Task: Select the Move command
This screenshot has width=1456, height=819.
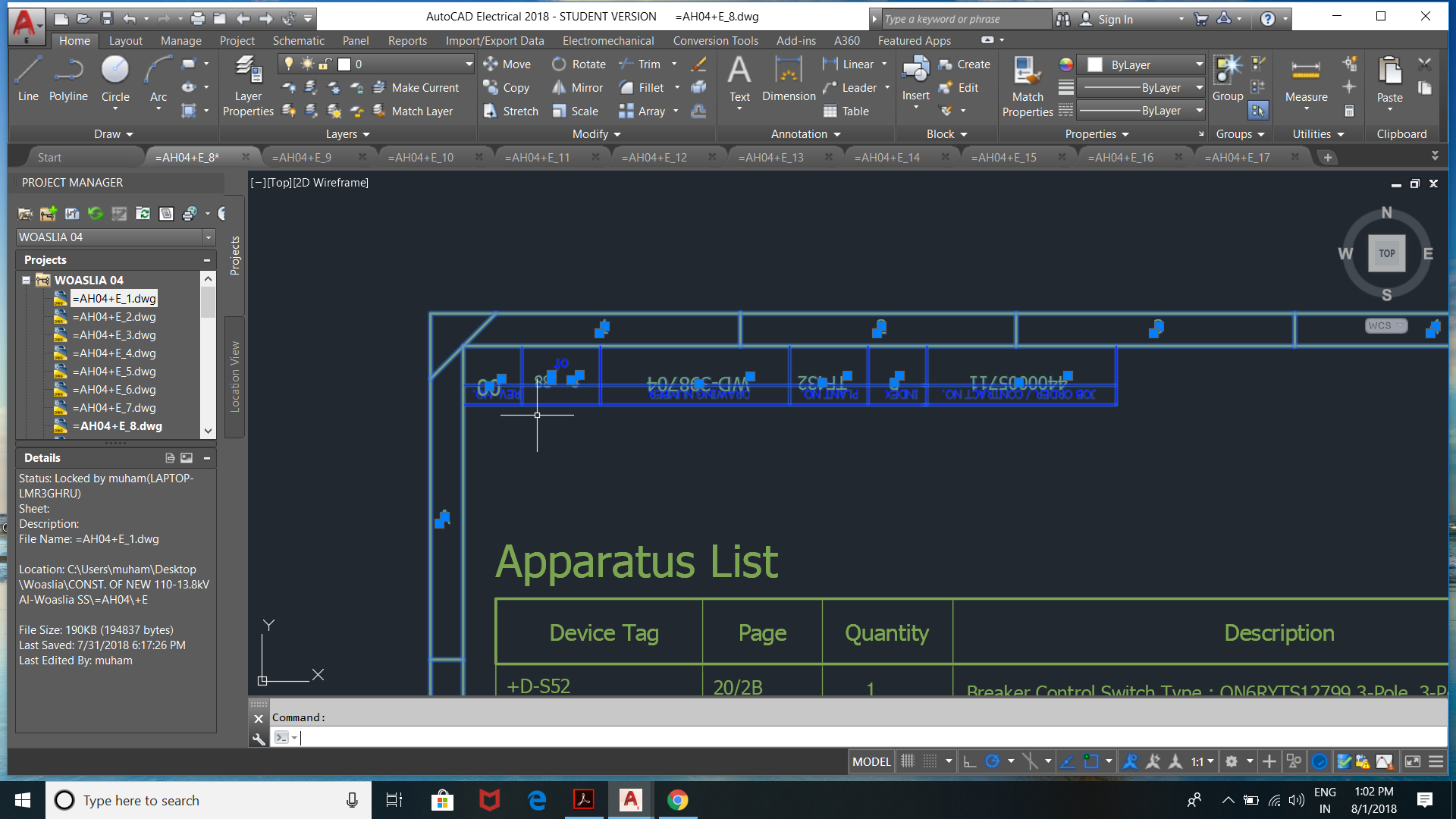Action: [x=508, y=64]
